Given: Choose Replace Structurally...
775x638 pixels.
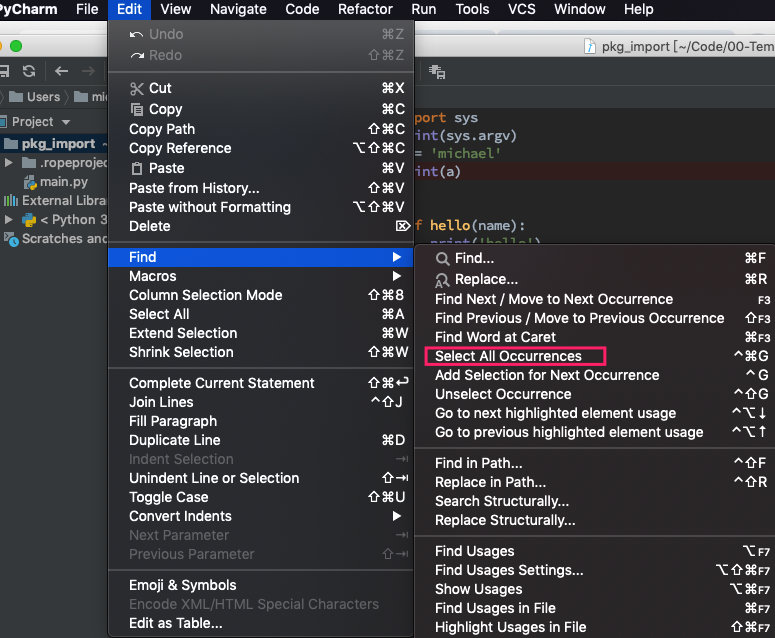Looking at the screenshot, I should [x=594, y=520].
